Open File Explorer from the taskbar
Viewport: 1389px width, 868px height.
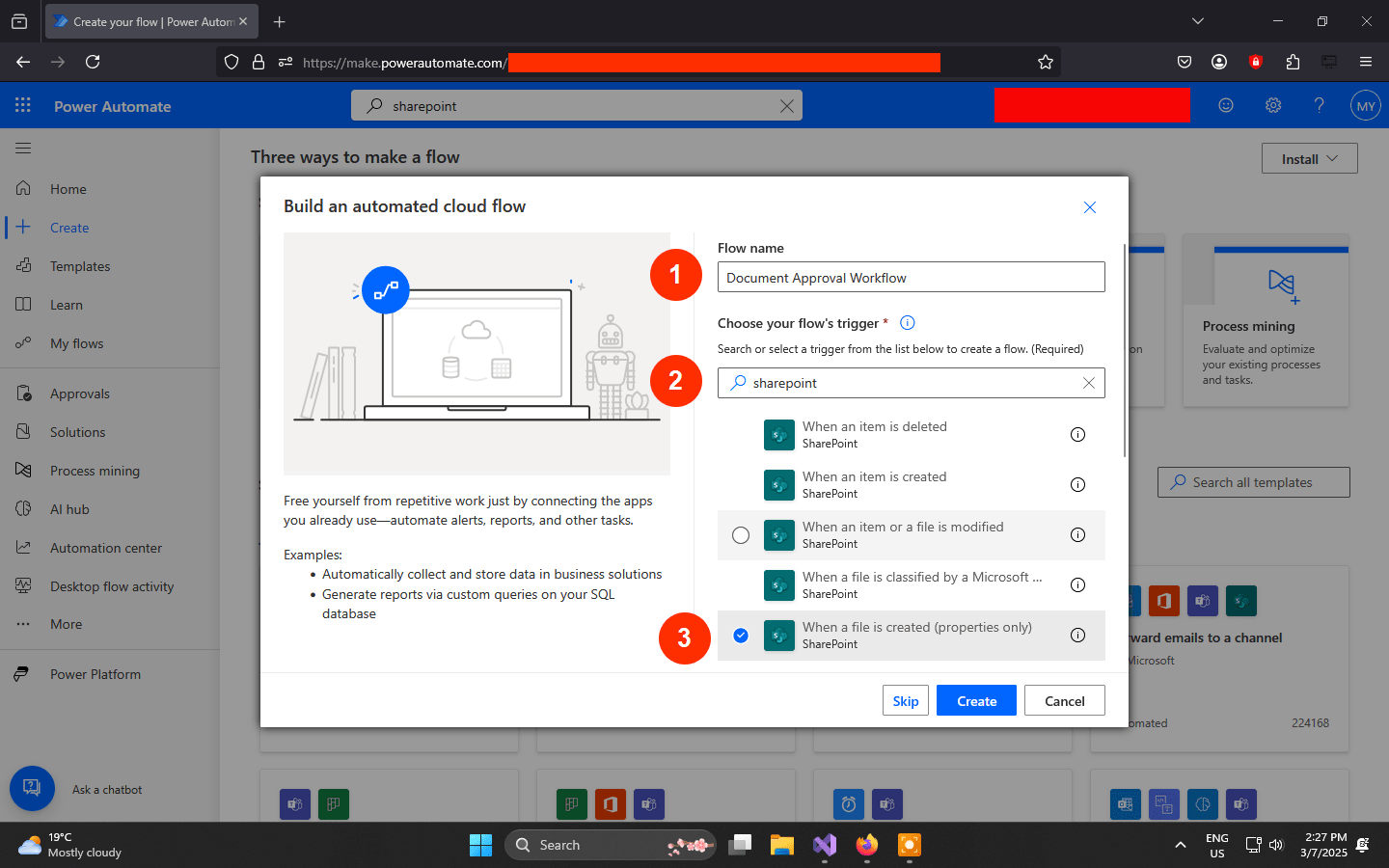click(x=781, y=845)
